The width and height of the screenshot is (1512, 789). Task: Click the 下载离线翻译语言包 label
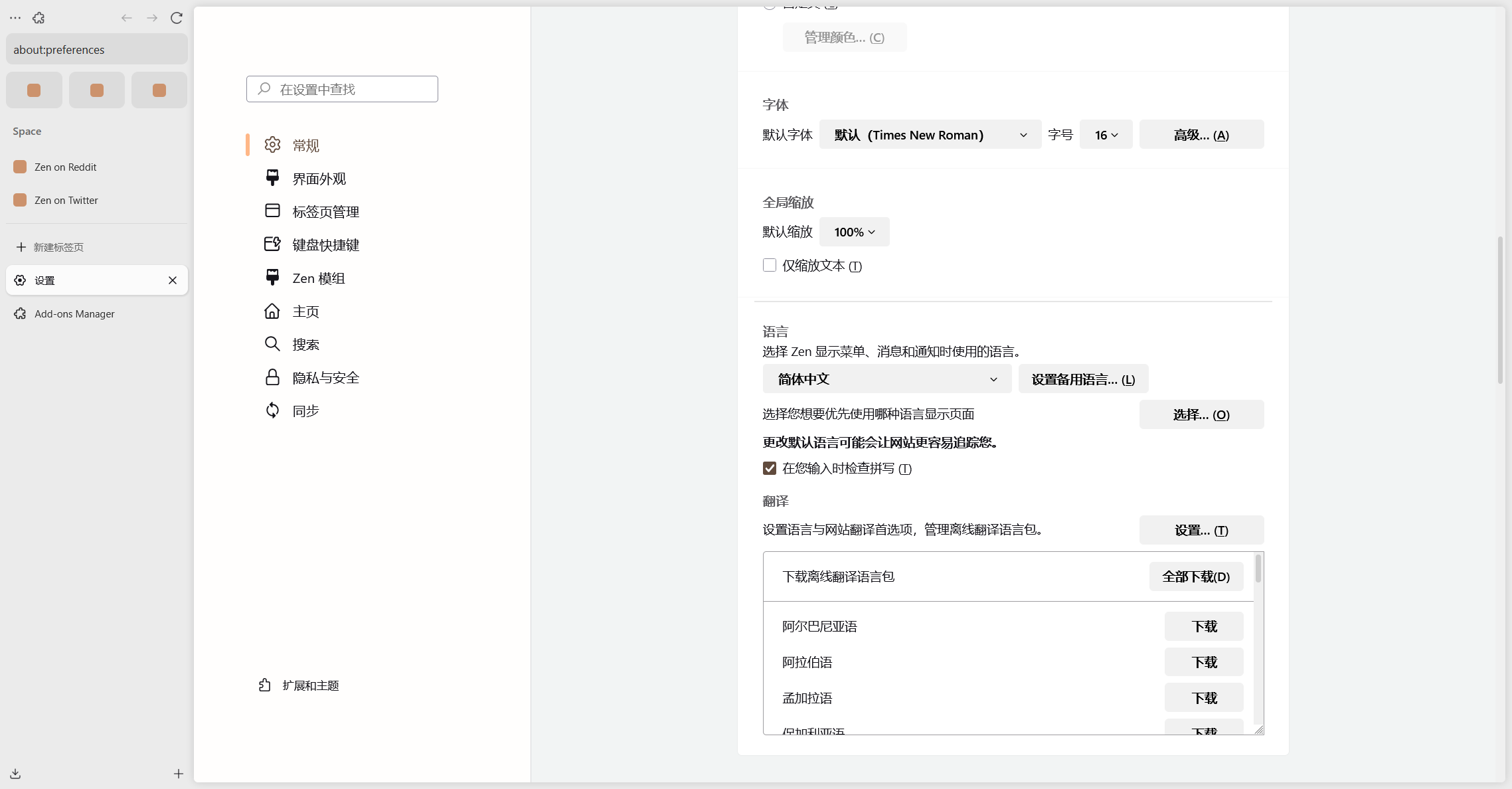pos(839,576)
